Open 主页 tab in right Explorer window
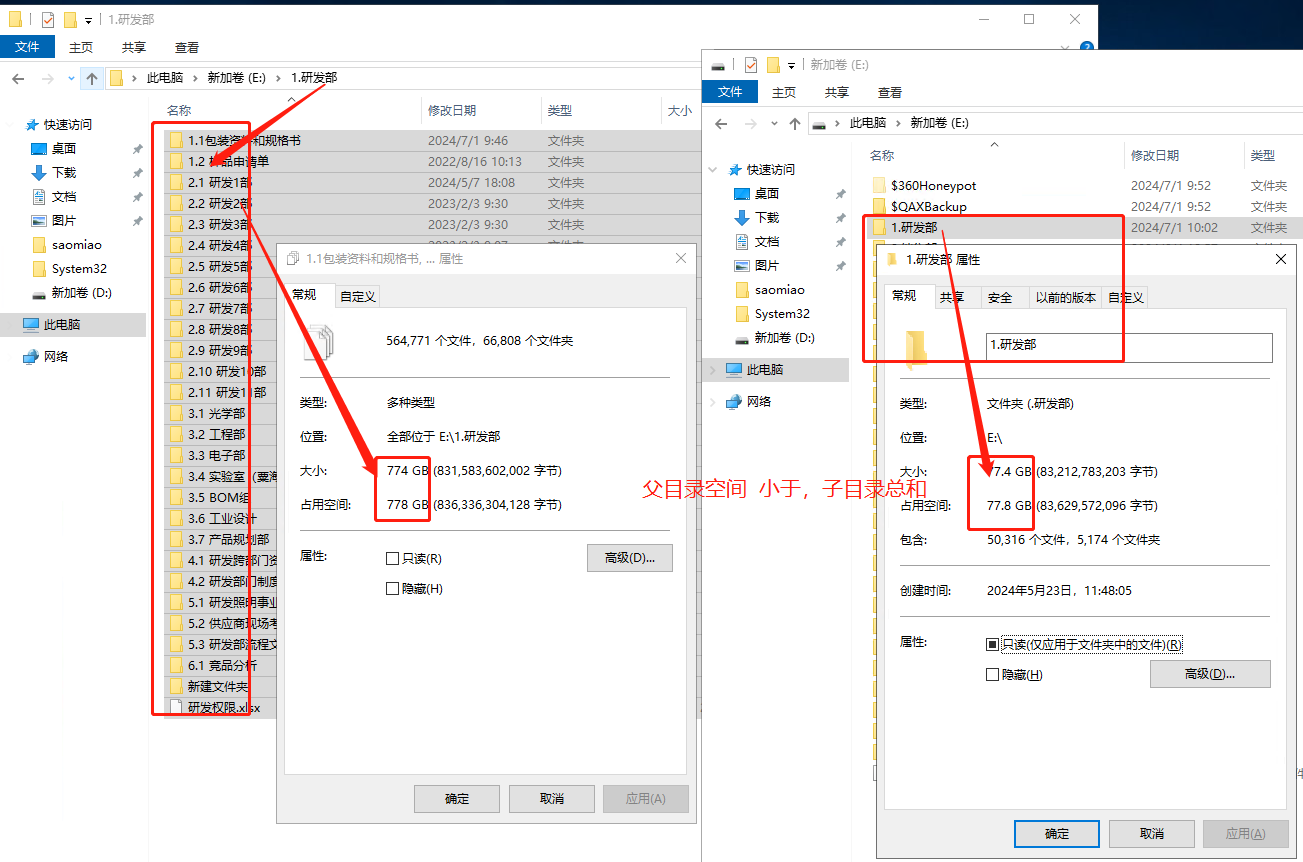This screenshot has width=1303, height=862. click(784, 92)
